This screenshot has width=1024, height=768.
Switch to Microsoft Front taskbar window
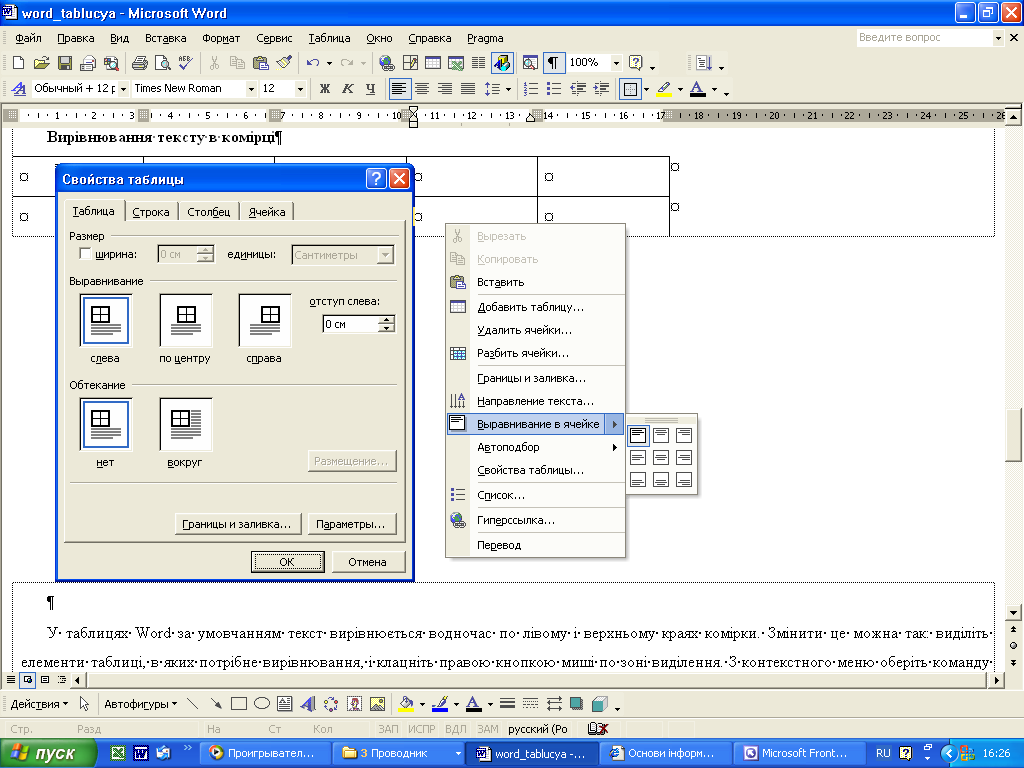798,753
